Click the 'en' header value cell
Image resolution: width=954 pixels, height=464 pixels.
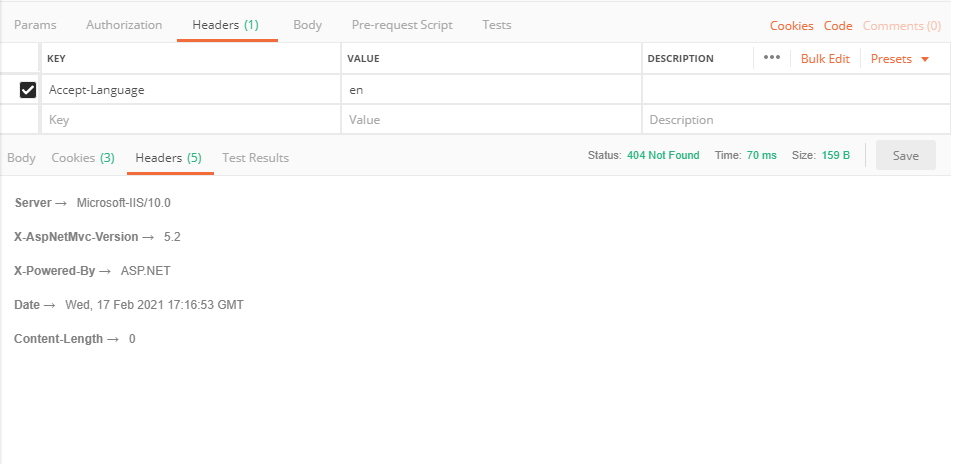[x=490, y=90]
